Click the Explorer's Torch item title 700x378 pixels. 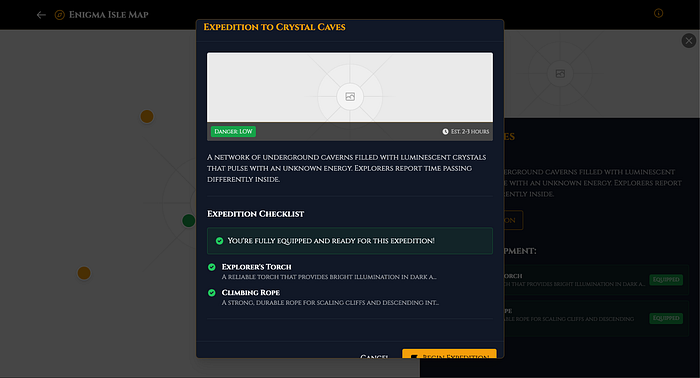tap(257, 267)
